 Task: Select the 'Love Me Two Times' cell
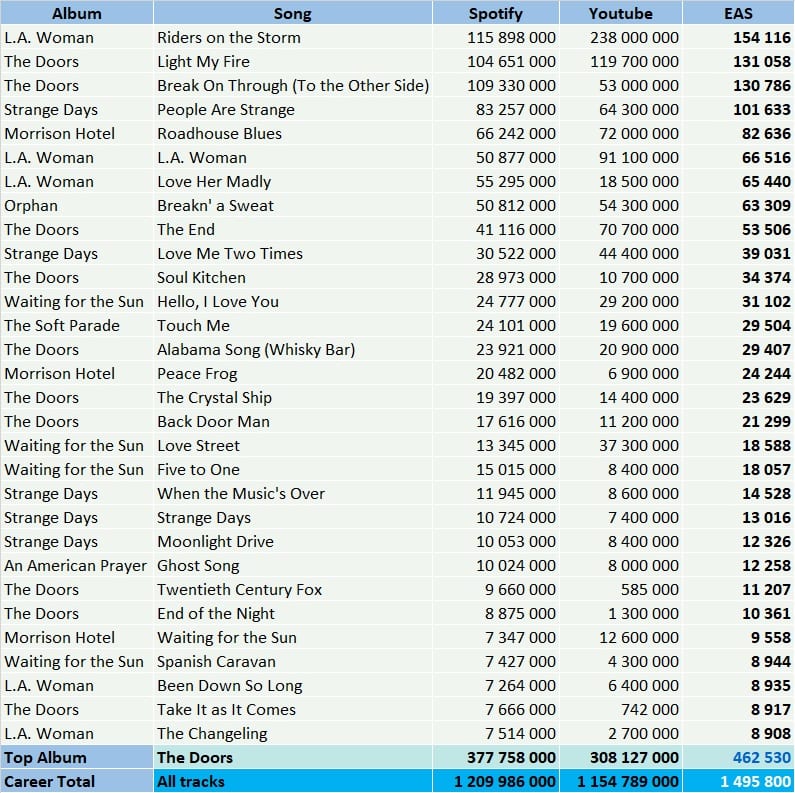pyautogui.click(x=293, y=254)
